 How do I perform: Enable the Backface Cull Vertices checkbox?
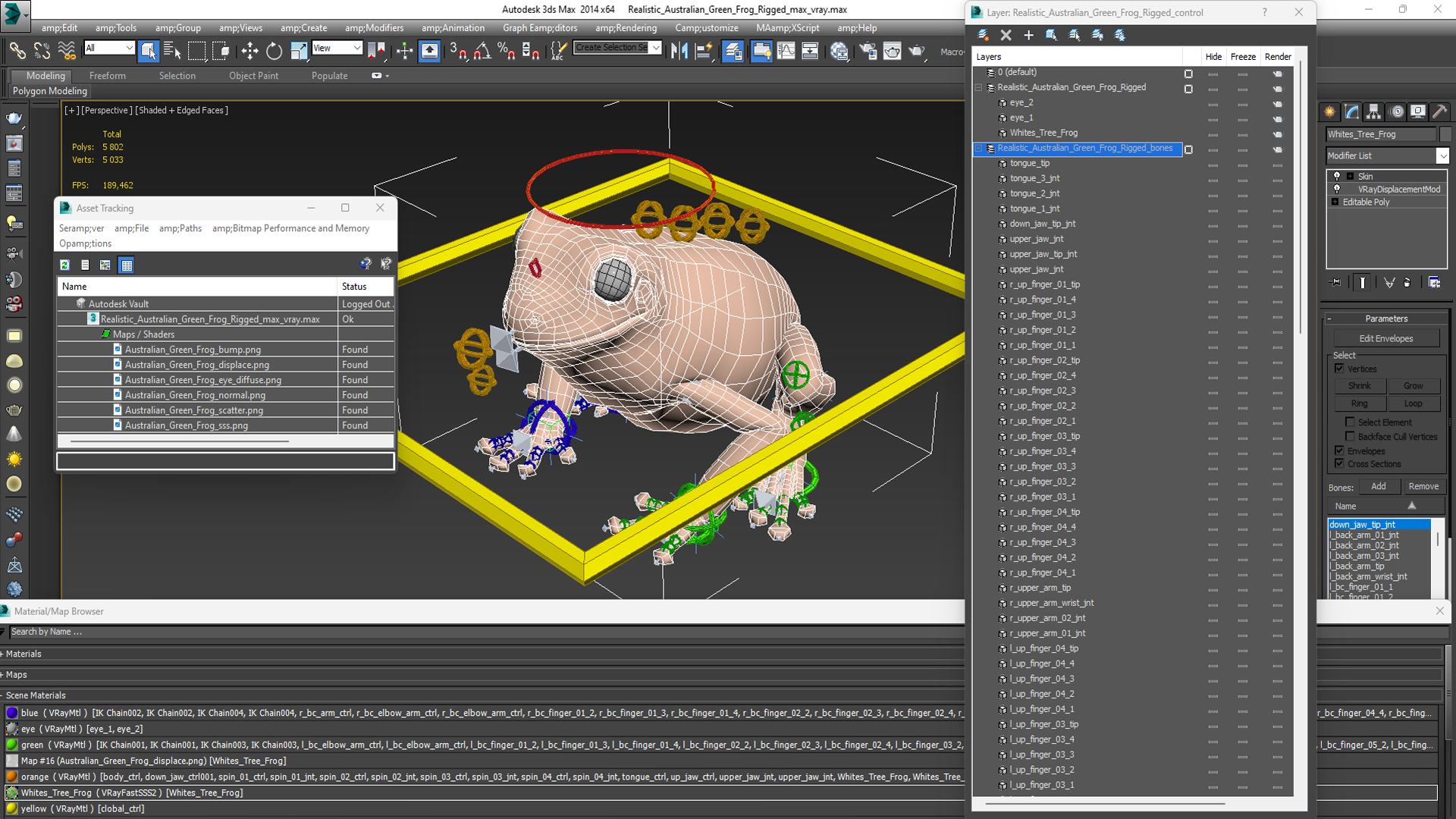[1350, 436]
